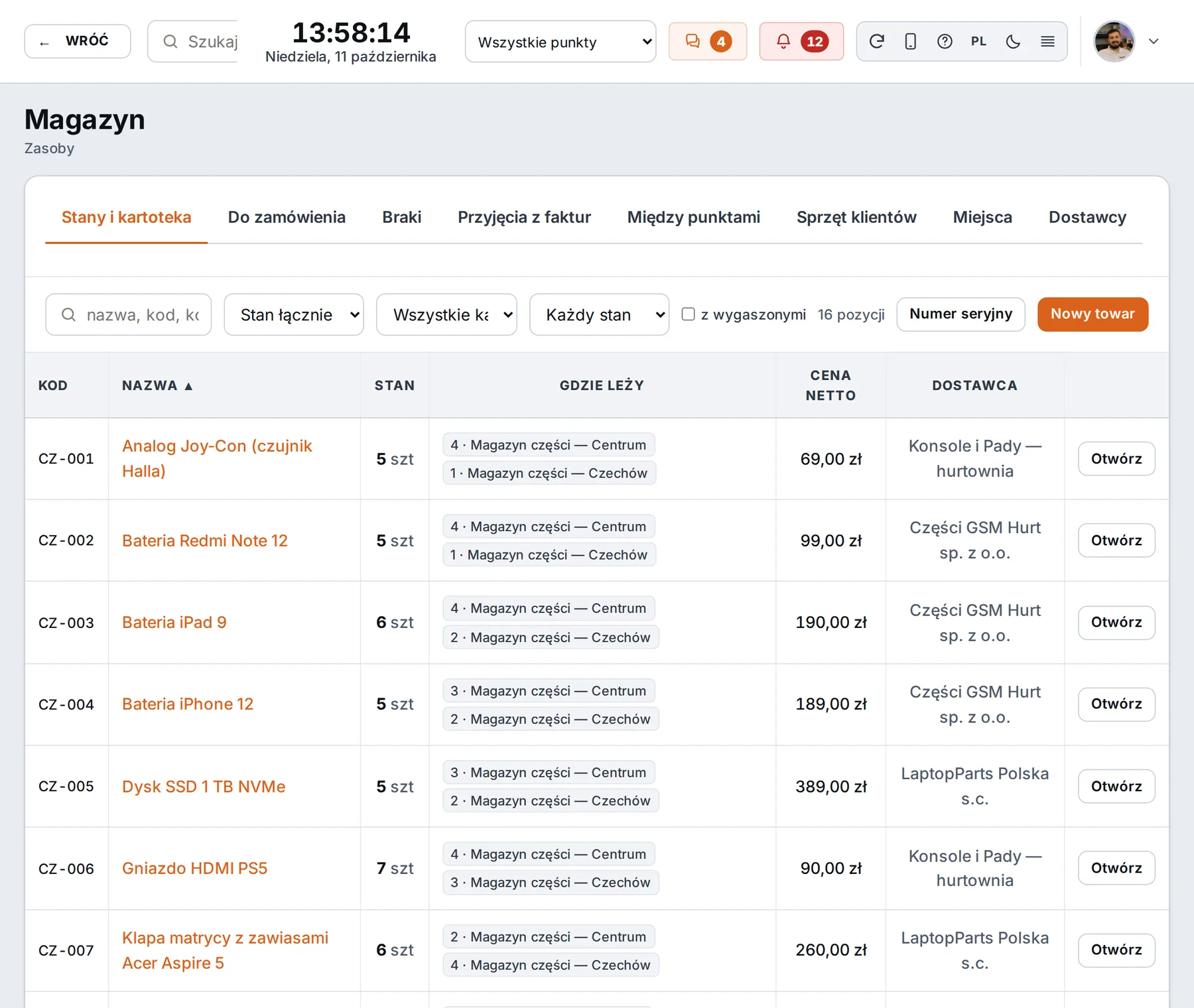Click the WRÓĆ back button
This screenshot has width=1194, height=1008.
point(78,41)
